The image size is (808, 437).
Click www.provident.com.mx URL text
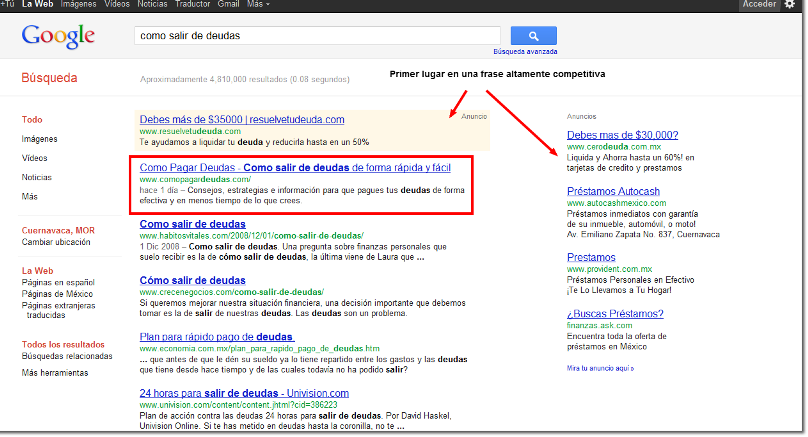[x=610, y=269]
